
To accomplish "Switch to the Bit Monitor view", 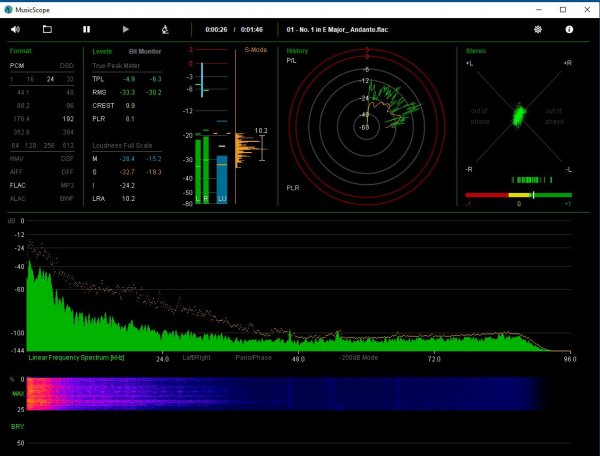I will pos(145,51).
